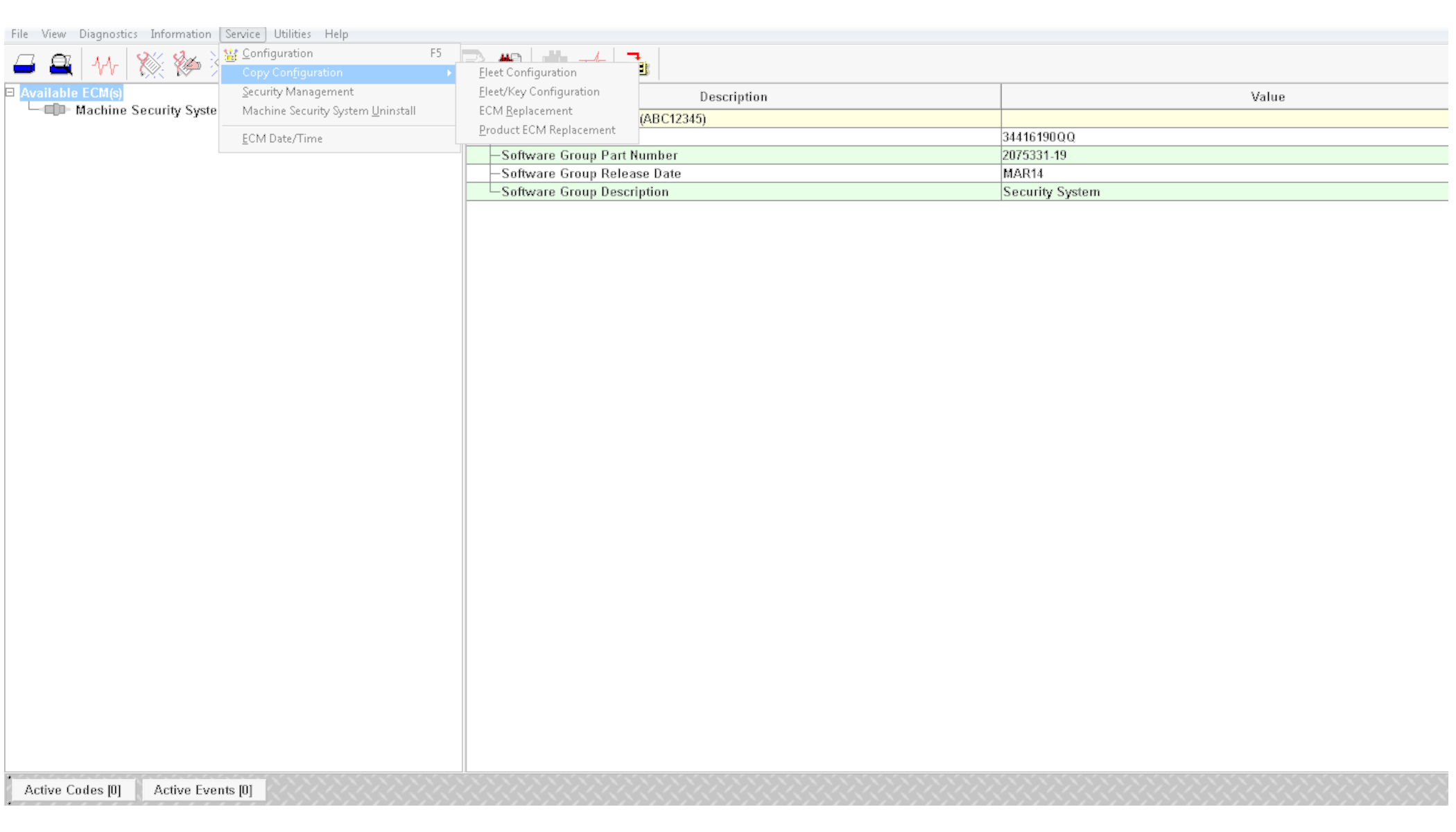Select Software Group Description row

[957, 192]
